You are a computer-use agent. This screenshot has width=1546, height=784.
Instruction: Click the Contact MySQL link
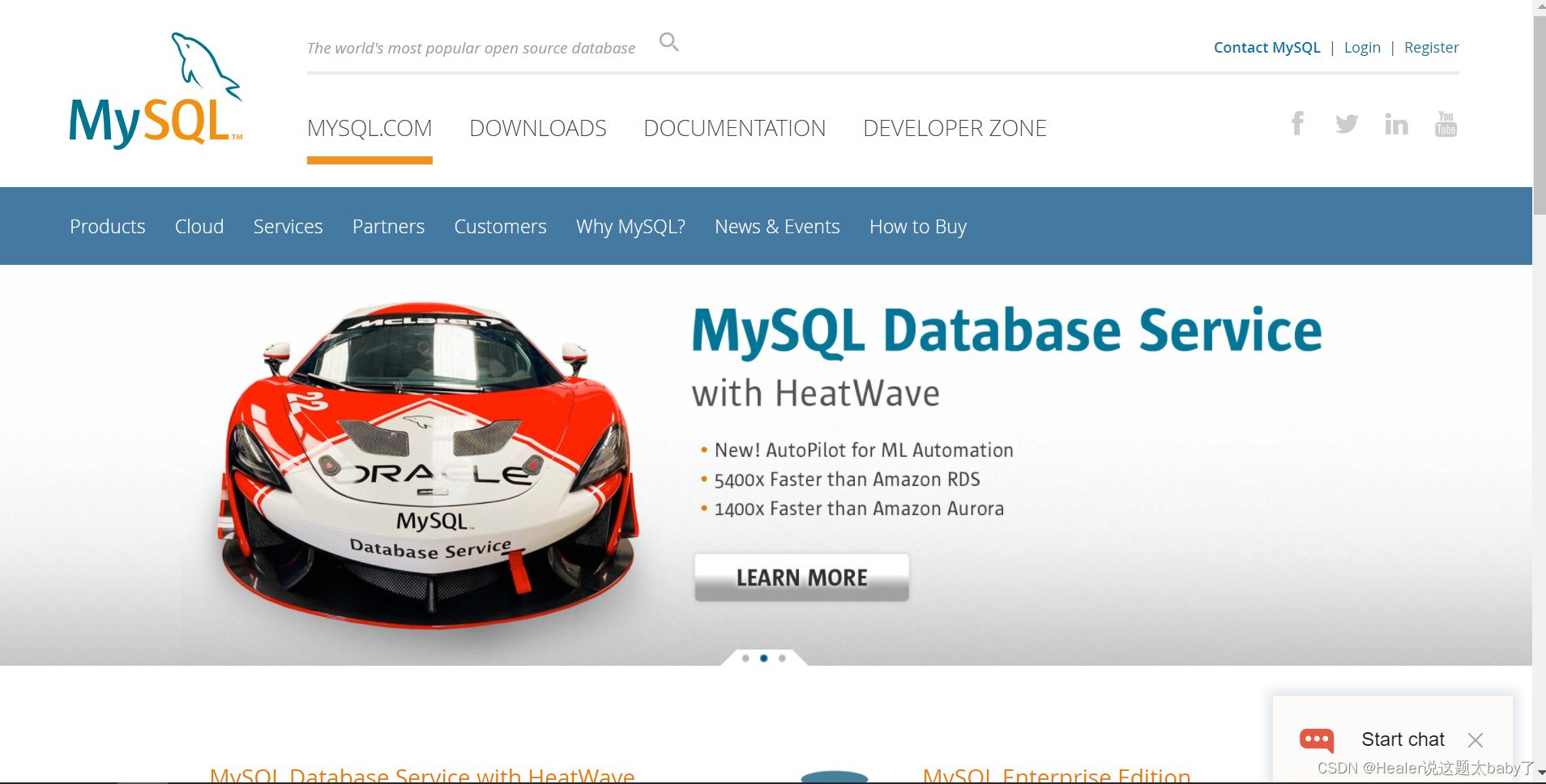coord(1266,47)
